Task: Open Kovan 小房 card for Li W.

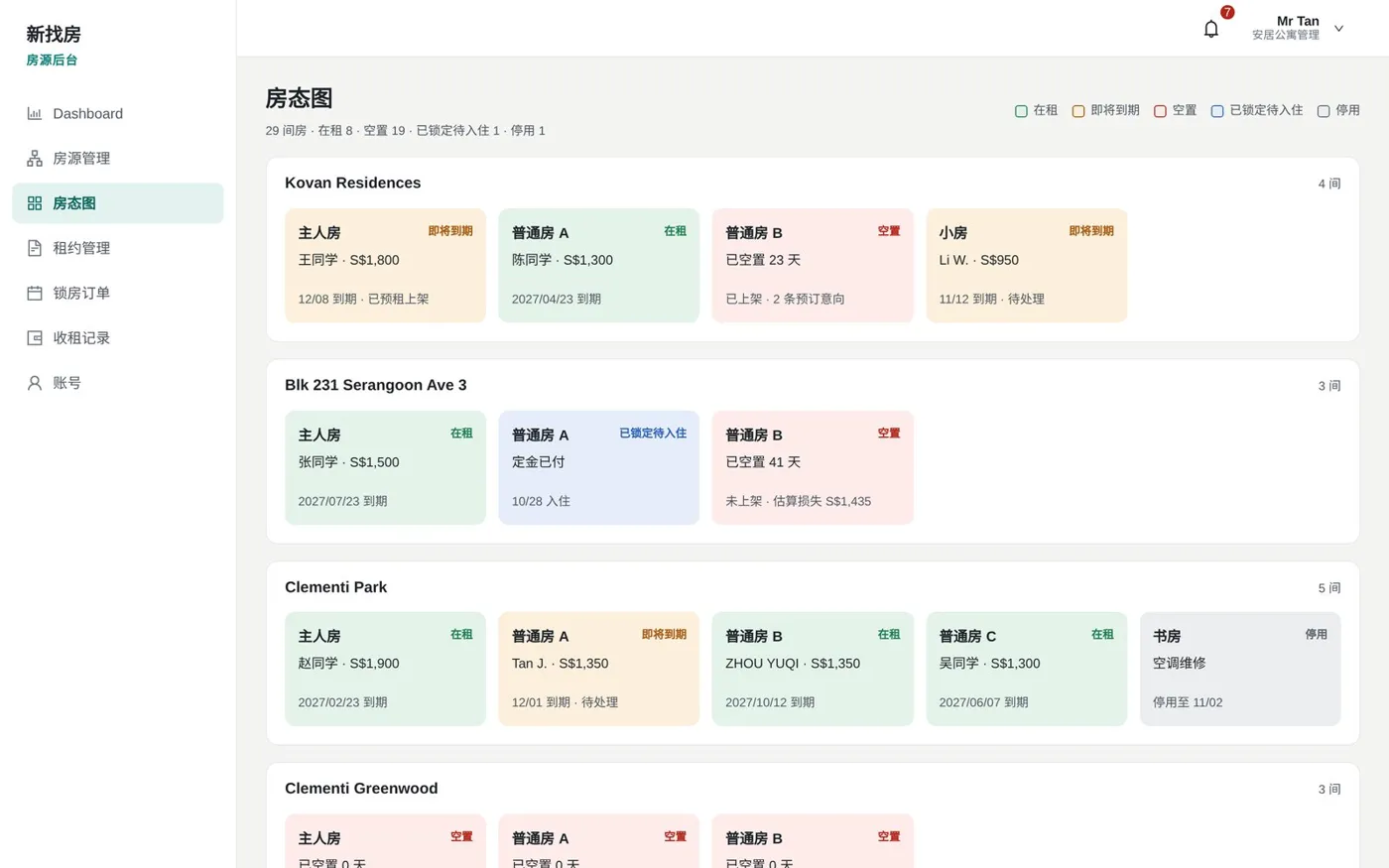Action: (x=1026, y=265)
